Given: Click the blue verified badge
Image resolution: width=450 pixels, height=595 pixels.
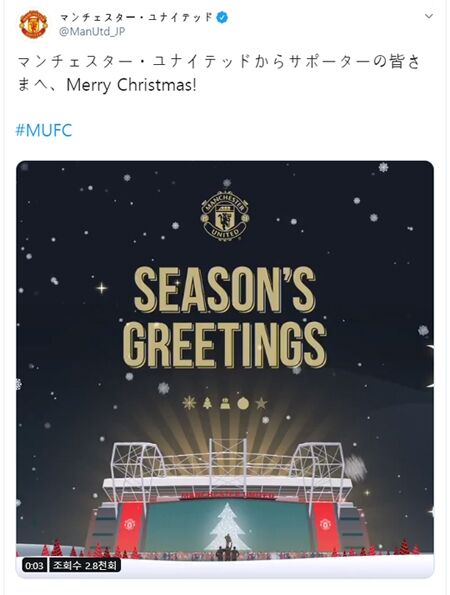Looking at the screenshot, I should [x=222, y=17].
